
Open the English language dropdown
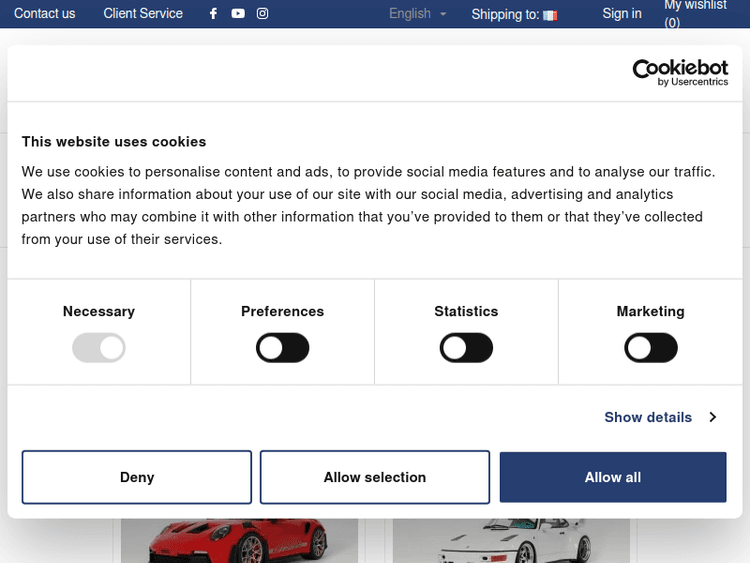(418, 14)
